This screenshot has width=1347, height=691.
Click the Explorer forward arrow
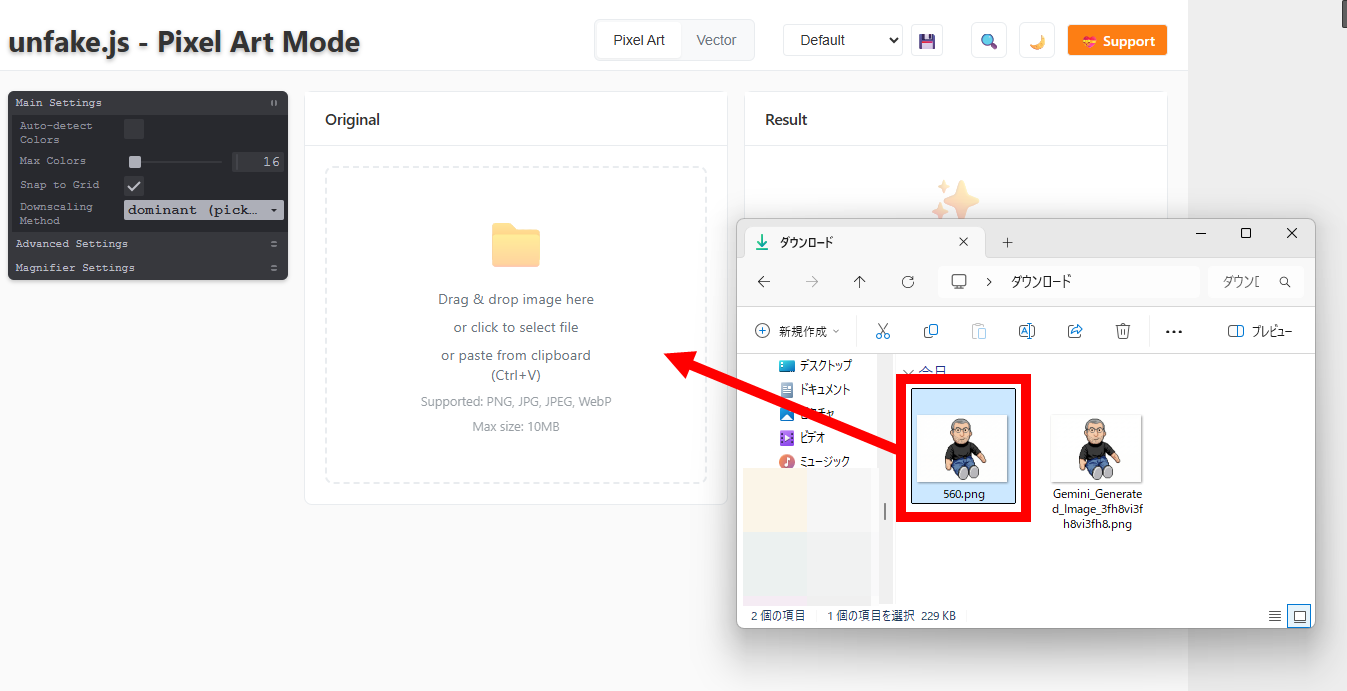[812, 282]
